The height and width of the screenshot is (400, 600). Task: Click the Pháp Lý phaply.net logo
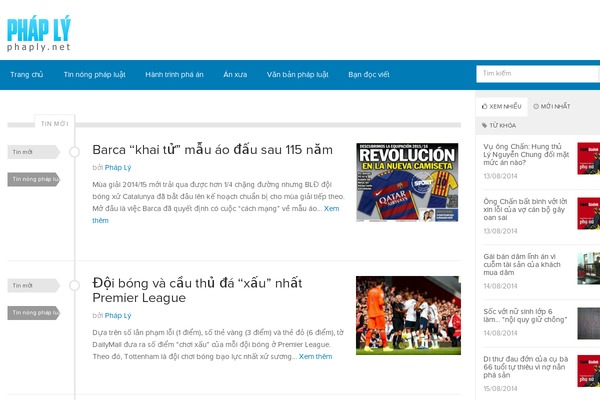click(39, 33)
